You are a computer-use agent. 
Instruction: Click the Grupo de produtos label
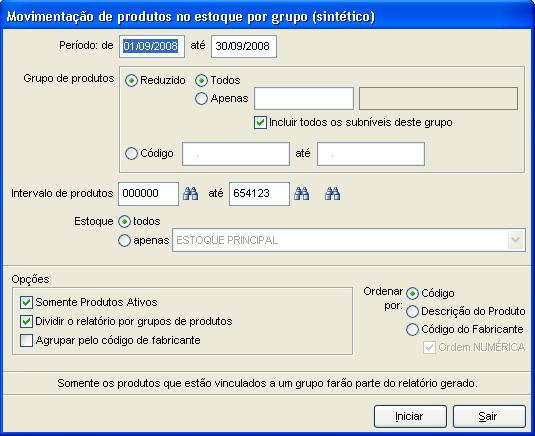click(x=69, y=78)
